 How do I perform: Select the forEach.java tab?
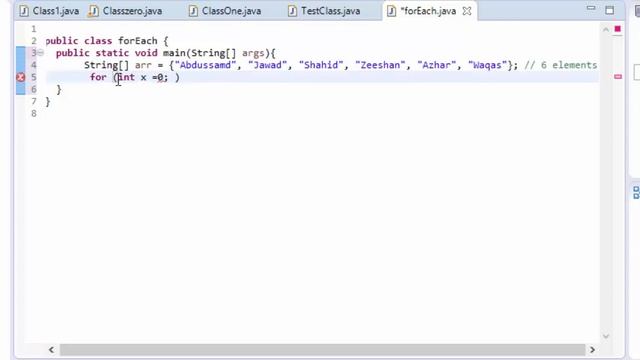428,11
